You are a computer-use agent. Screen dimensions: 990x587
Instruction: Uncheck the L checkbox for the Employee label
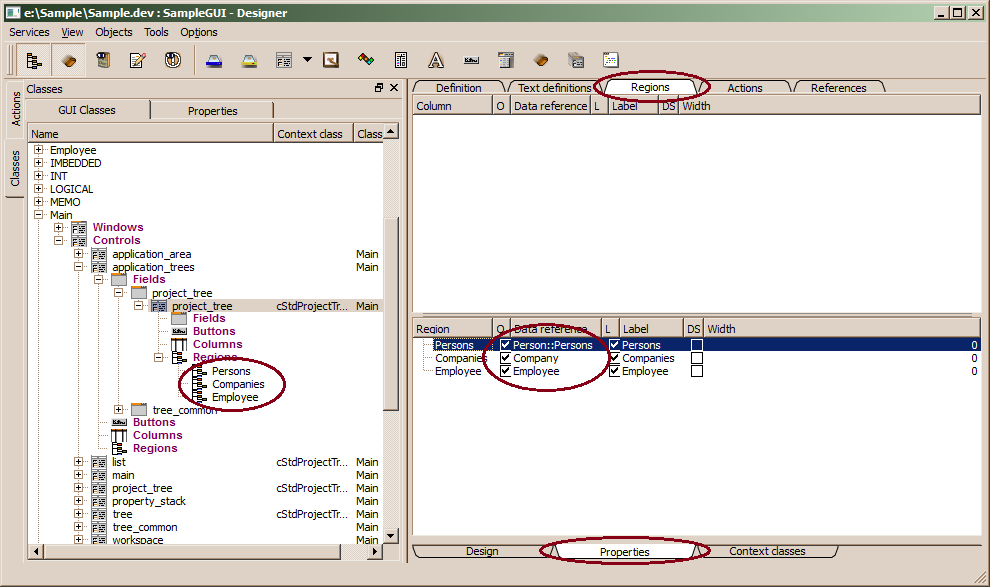[x=614, y=371]
